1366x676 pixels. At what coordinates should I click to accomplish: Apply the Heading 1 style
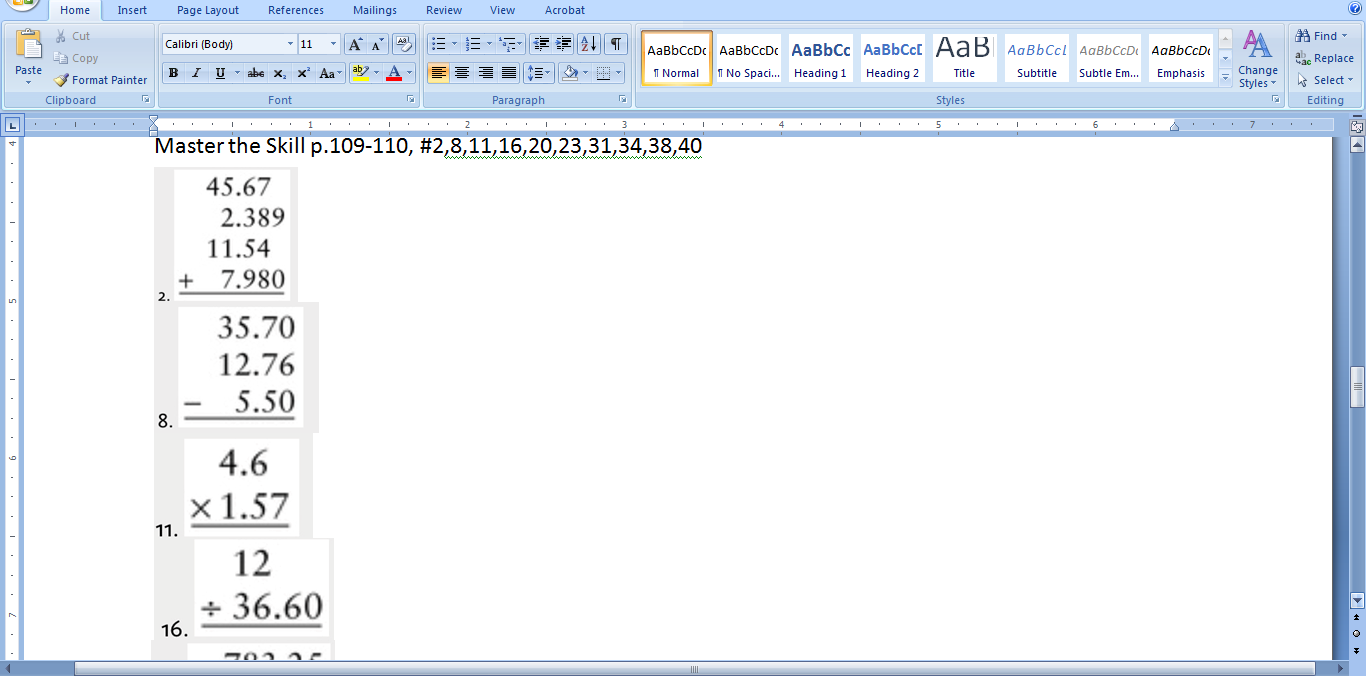point(820,57)
